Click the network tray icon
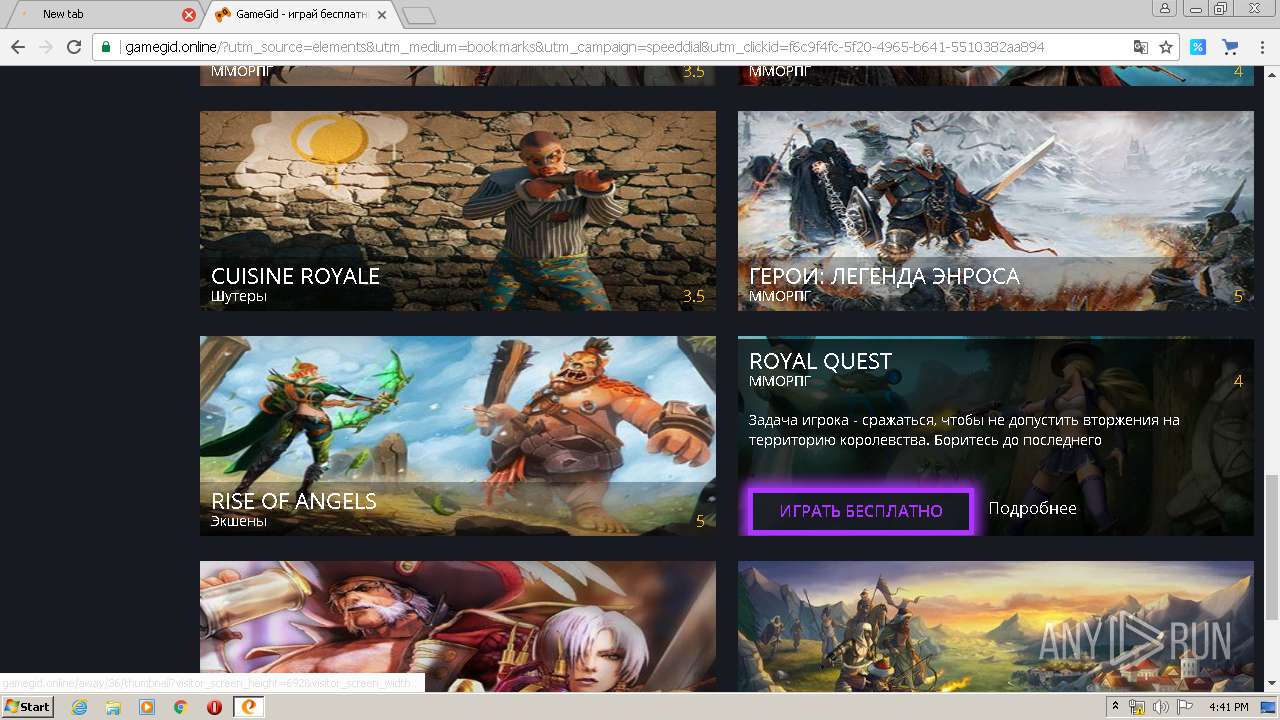The image size is (1280, 720). 1137,707
